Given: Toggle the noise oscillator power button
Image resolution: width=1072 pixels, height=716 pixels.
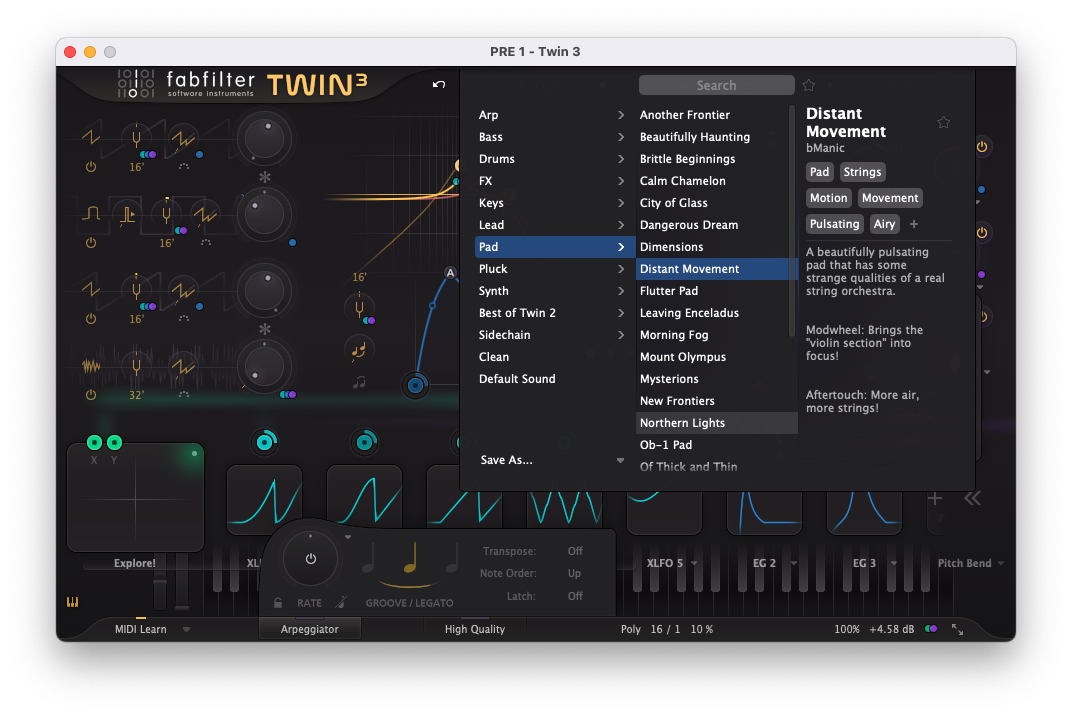Looking at the screenshot, I should tap(91, 395).
